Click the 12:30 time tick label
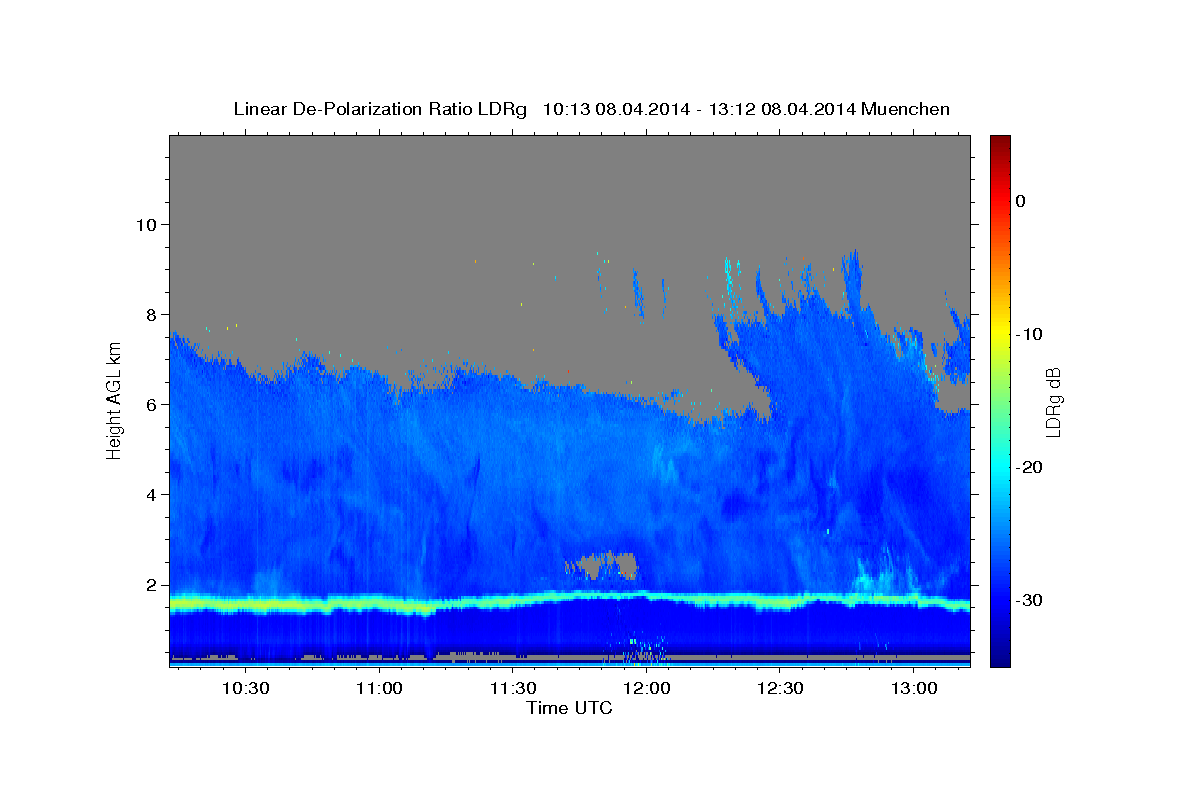Viewport: 1200px width, 800px height. point(780,688)
